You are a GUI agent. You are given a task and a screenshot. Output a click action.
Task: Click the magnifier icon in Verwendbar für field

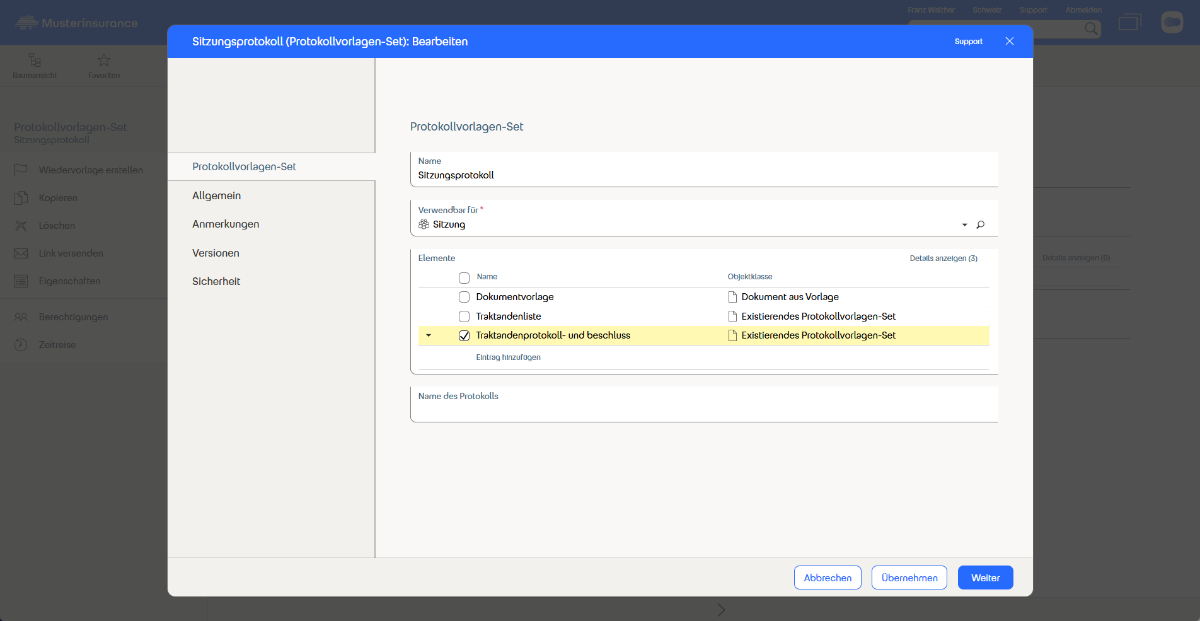[980, 225]
